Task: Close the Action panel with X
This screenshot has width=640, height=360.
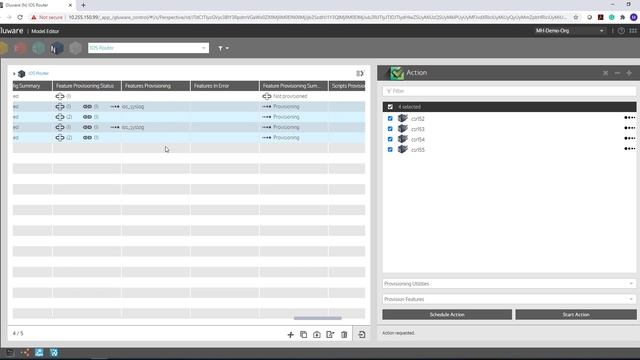Action: point(605,73)
